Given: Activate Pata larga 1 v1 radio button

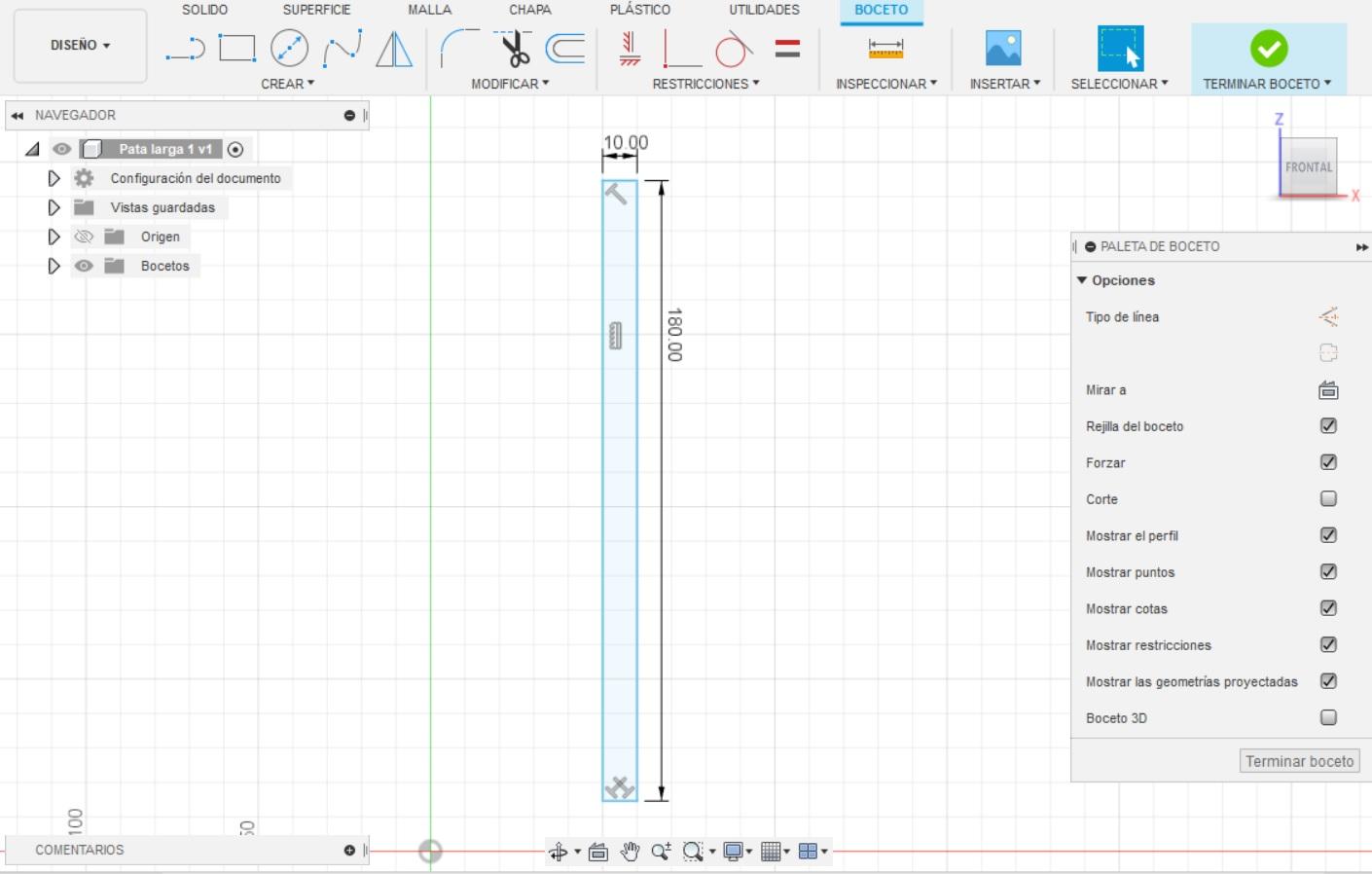Looking at the screenshot, I should coord(235,149).
